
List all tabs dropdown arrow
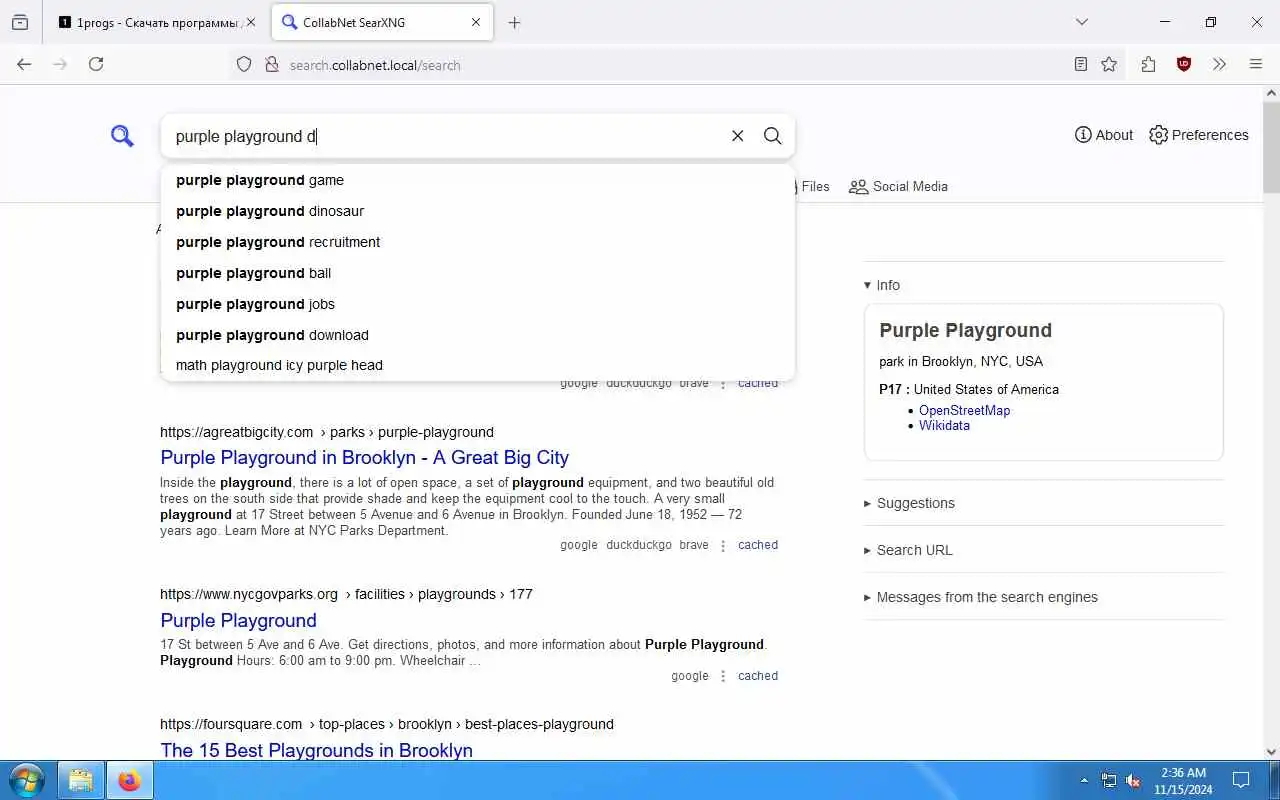pyautogui.click(x=1081, y=22)
